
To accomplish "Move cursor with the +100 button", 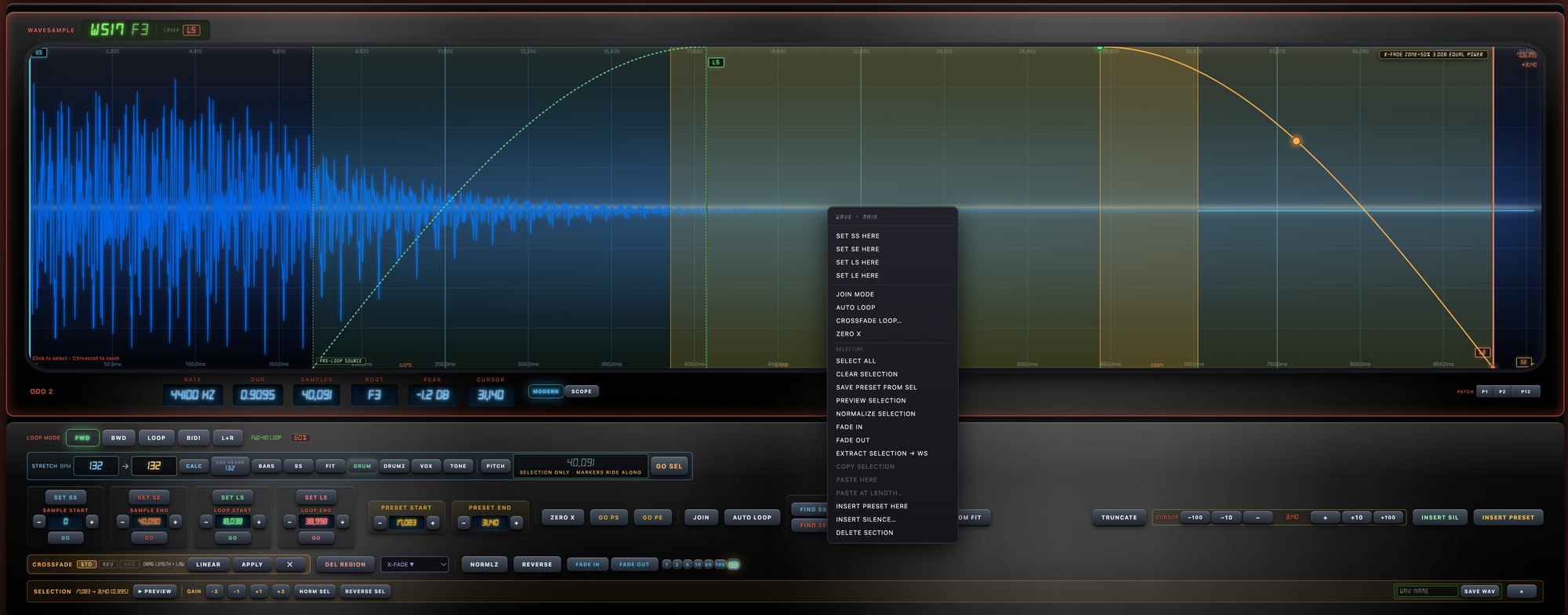I will click(x=1388, y=518).
